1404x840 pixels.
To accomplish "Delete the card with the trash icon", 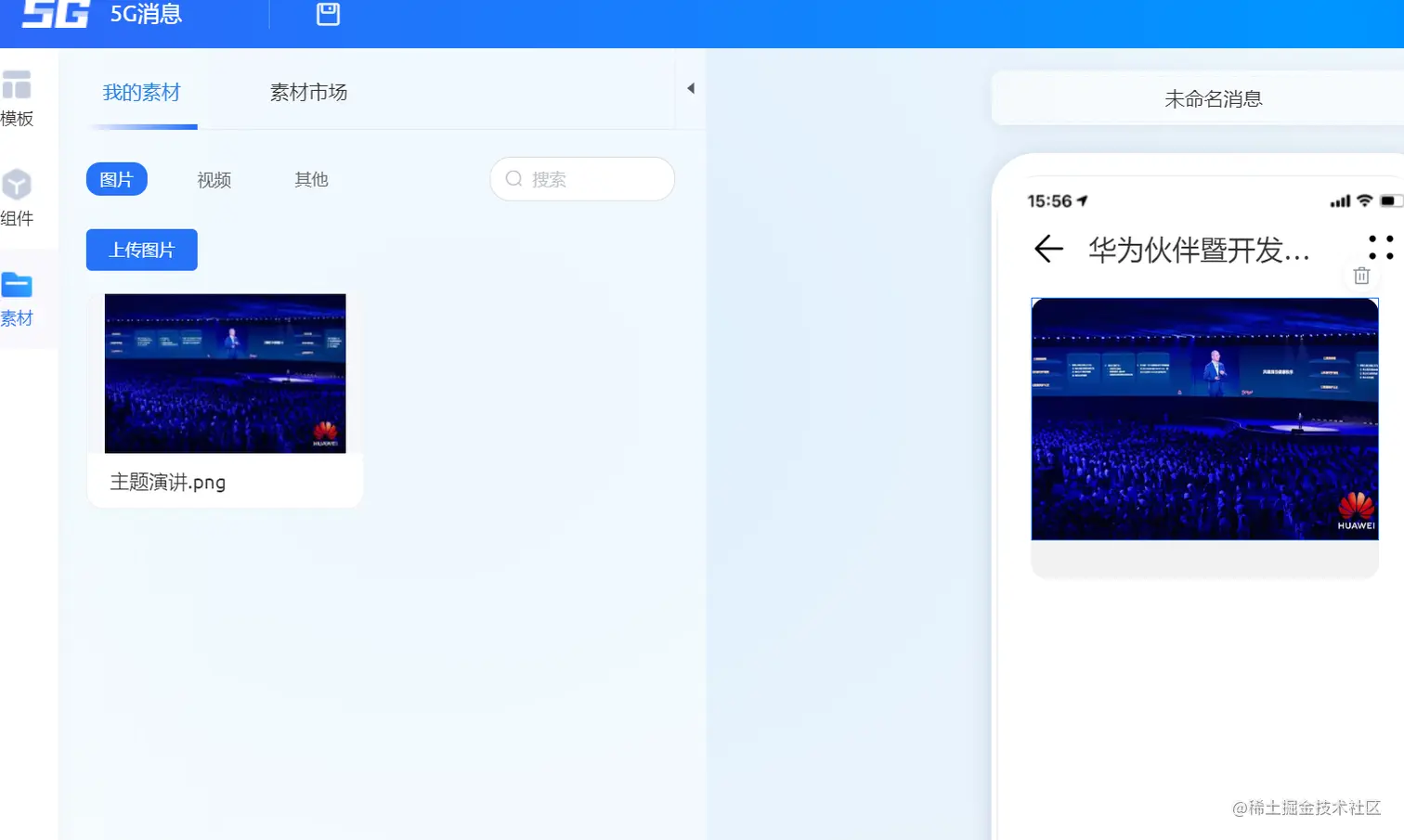I will (x=1361, y=276).
